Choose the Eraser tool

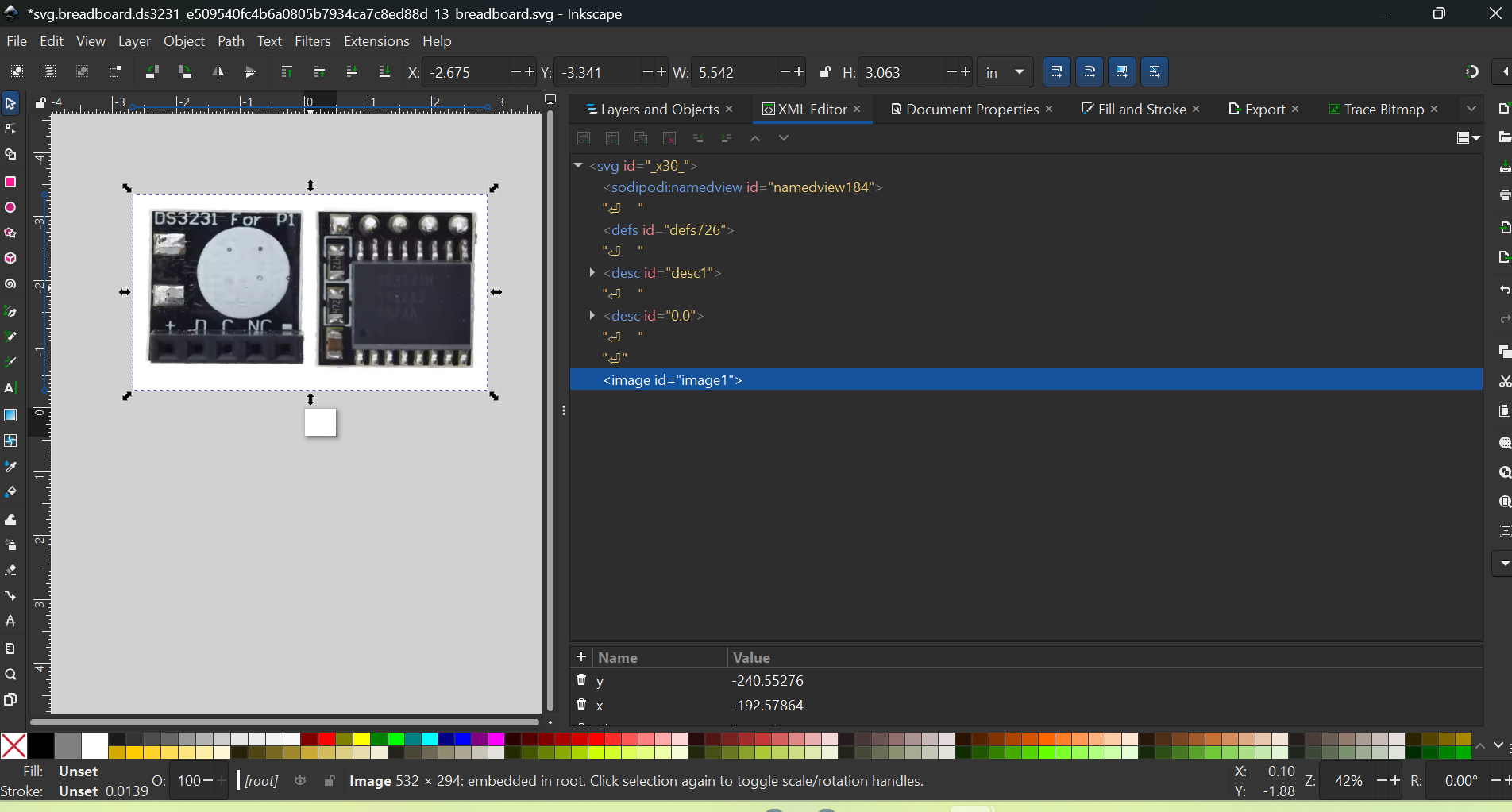click(10, 571)
